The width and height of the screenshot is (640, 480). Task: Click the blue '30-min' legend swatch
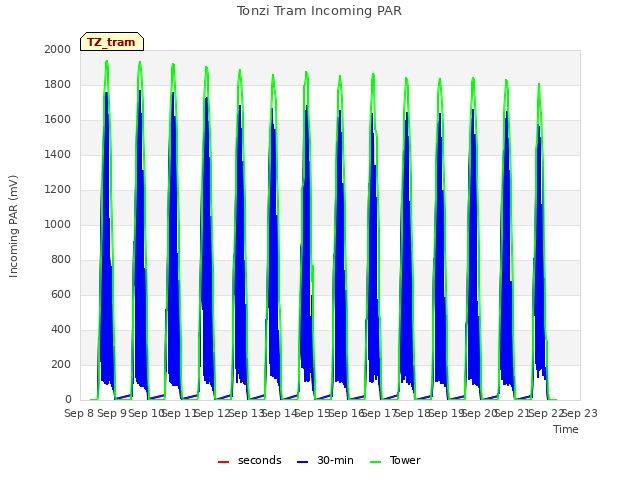(302, 462)
